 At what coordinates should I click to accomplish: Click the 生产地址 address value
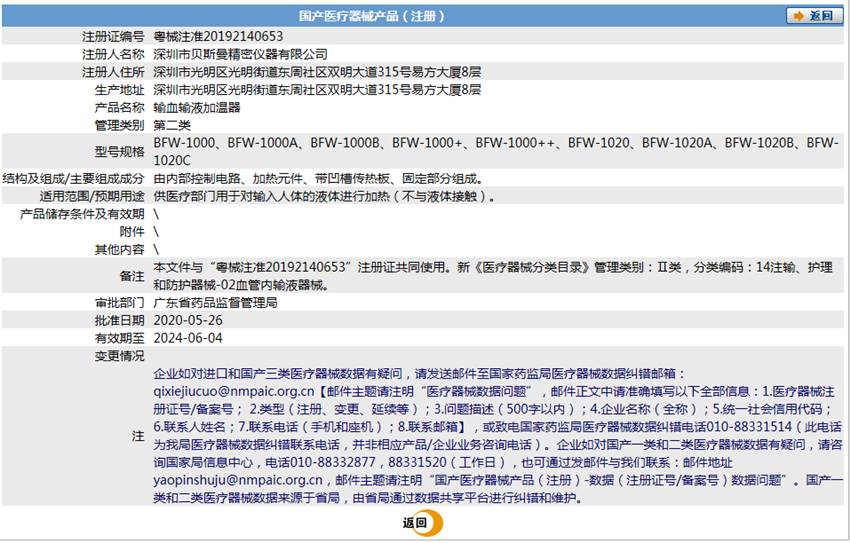[x=317, y=90]
